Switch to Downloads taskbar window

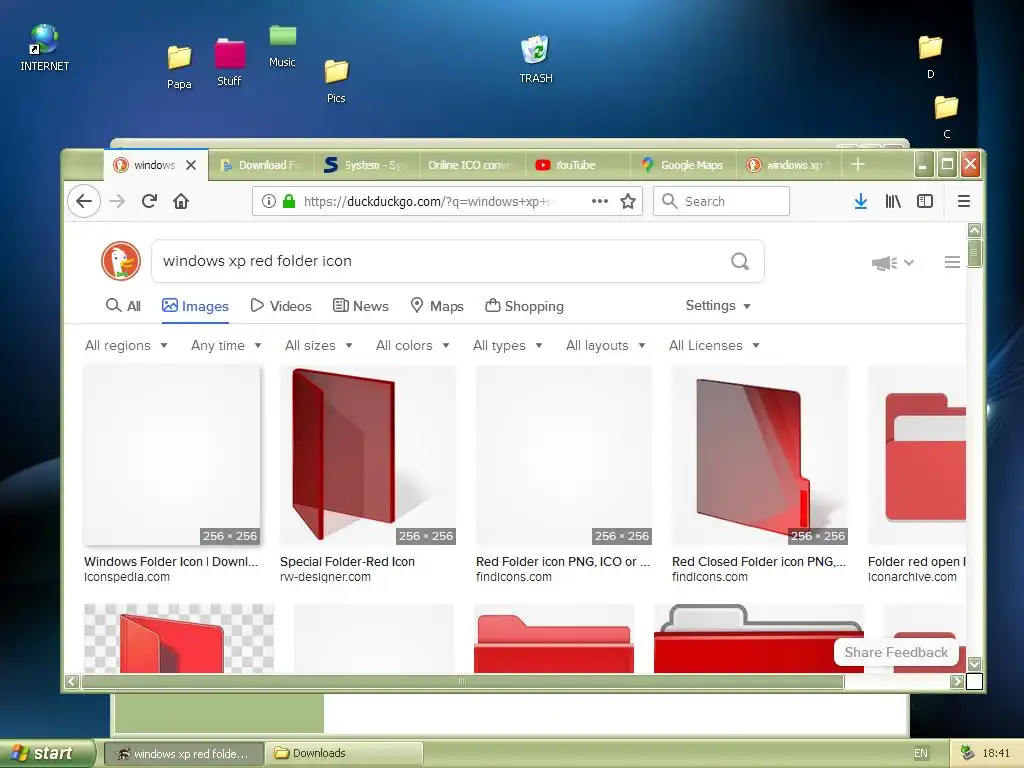click(x=344, y=753)
